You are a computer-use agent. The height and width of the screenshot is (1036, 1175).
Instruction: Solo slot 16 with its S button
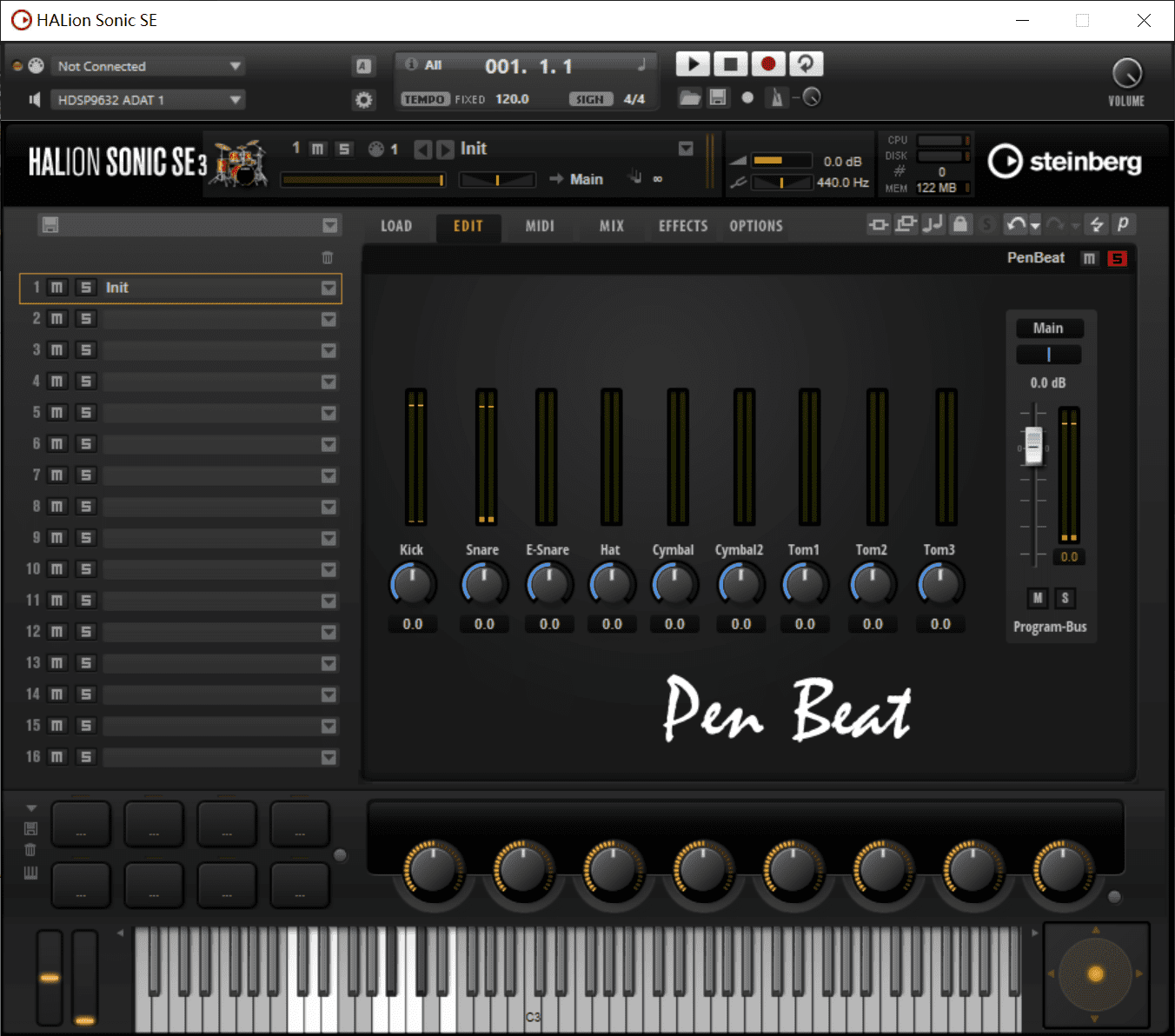85,757
